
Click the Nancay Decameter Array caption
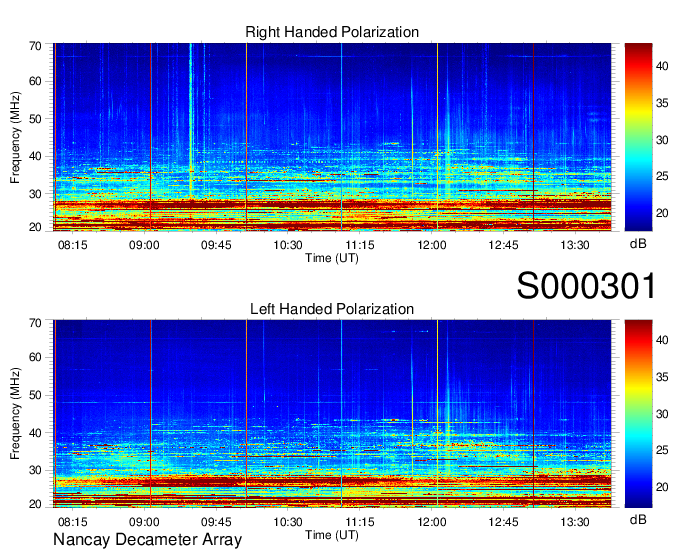(147, 539)
